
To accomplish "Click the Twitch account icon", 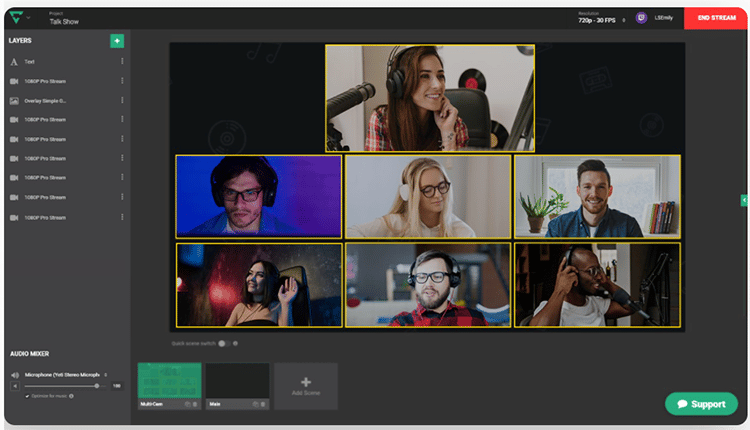I will (641, 18).
